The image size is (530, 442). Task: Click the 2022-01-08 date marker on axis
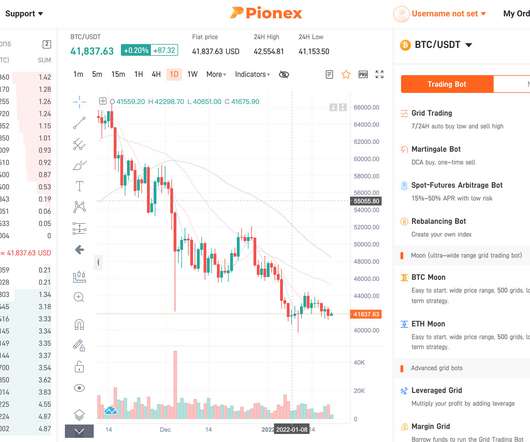click(291, 429)
